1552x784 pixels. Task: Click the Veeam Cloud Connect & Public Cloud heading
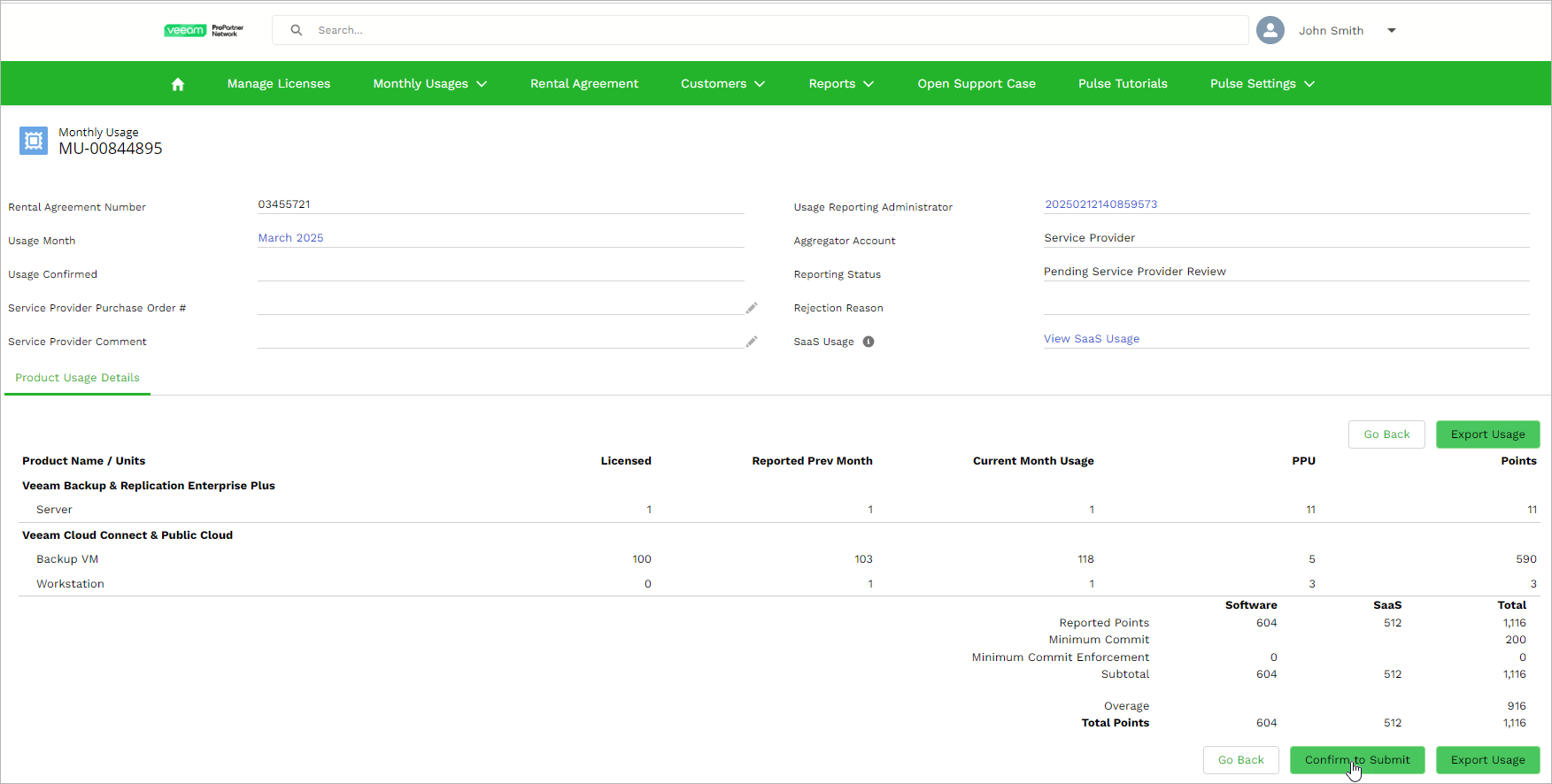[x=127, y=535]
